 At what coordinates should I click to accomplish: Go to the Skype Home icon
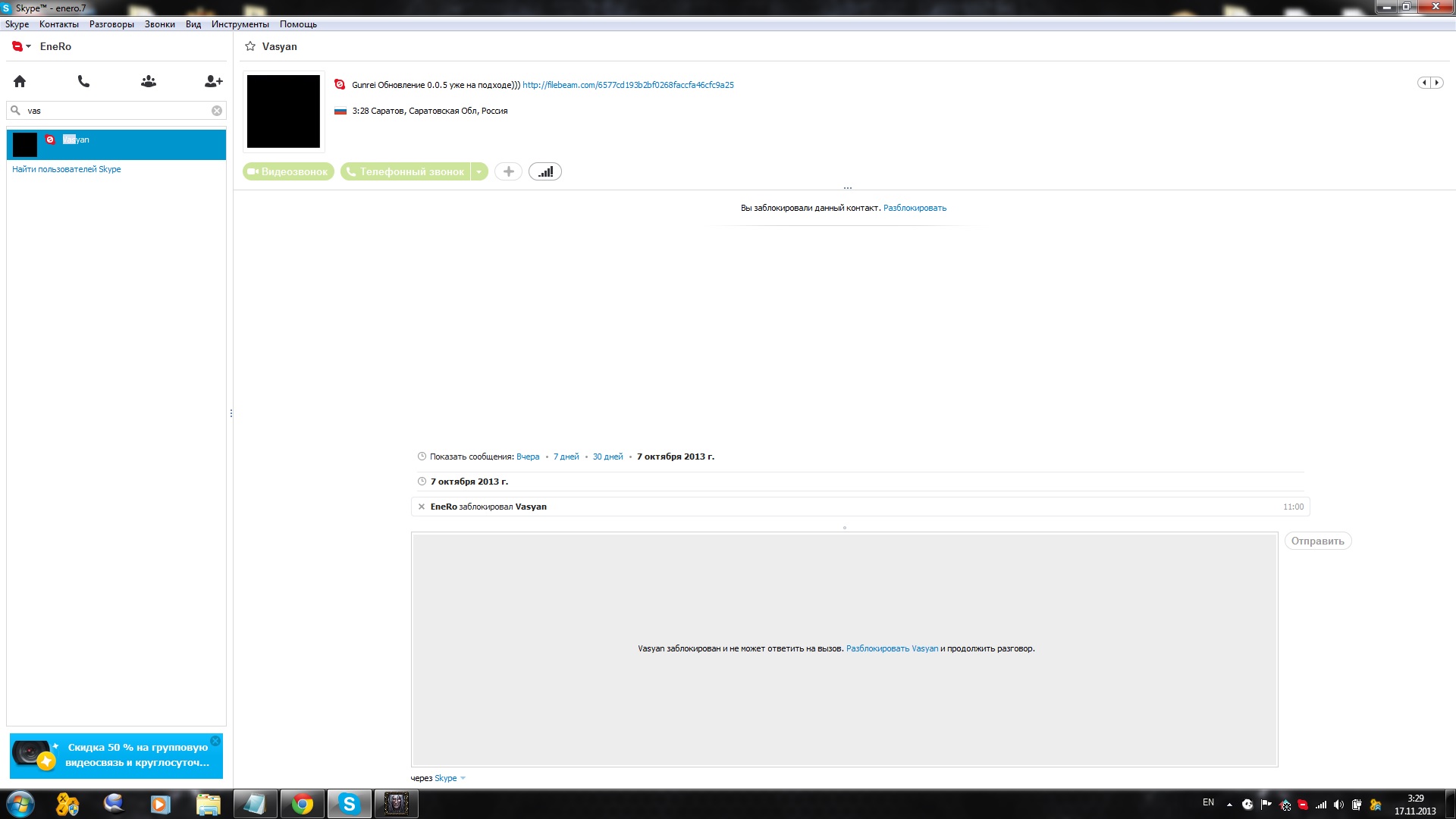(x=20, y=81)
